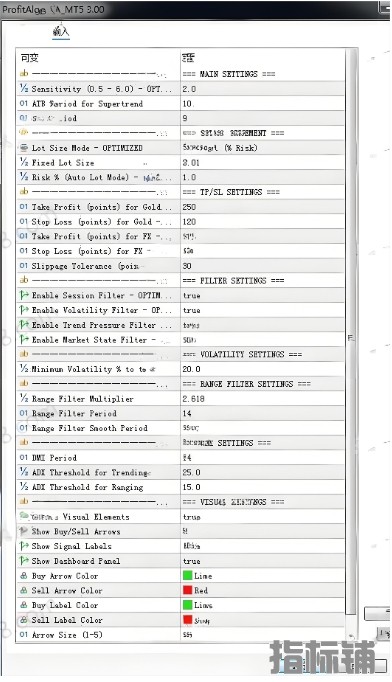The height and width of the screenshot is (682, 392).
Task: Click integer icon beside Slippage Tolerance row
Action: pyautogui.click(x=24, y=266)
